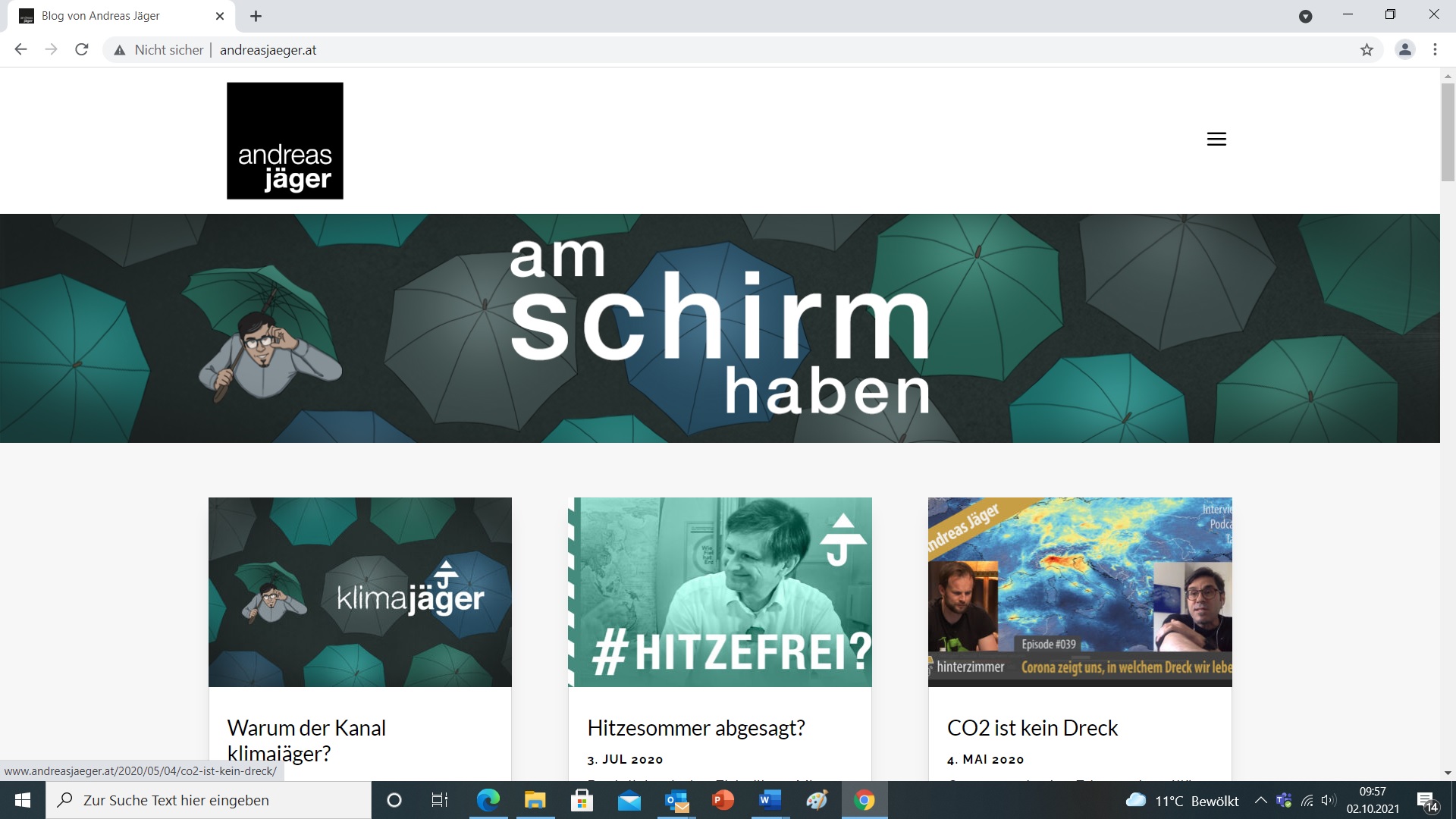Open Chrome three-dot menu
This screenshot has height=819, width=1456.
coord(1435,50)
